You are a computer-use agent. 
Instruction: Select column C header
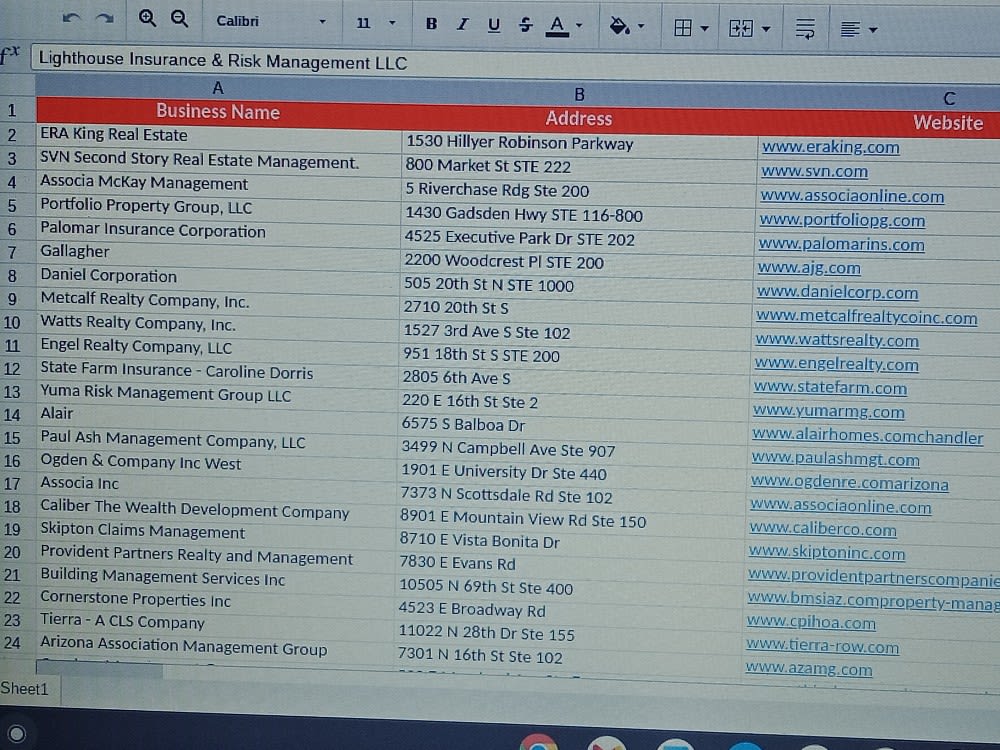[949, 98]
